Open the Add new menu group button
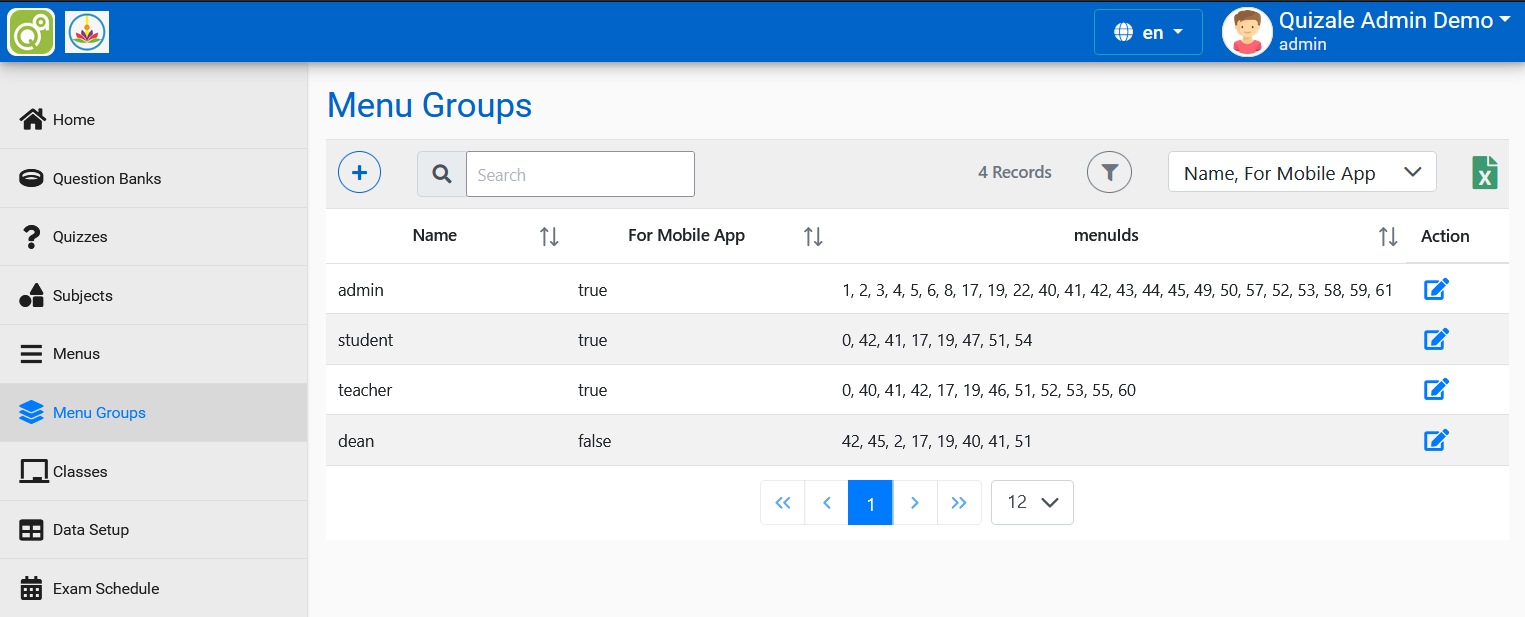The width and height of the screenshot is (1525, 617). [359, 171]
